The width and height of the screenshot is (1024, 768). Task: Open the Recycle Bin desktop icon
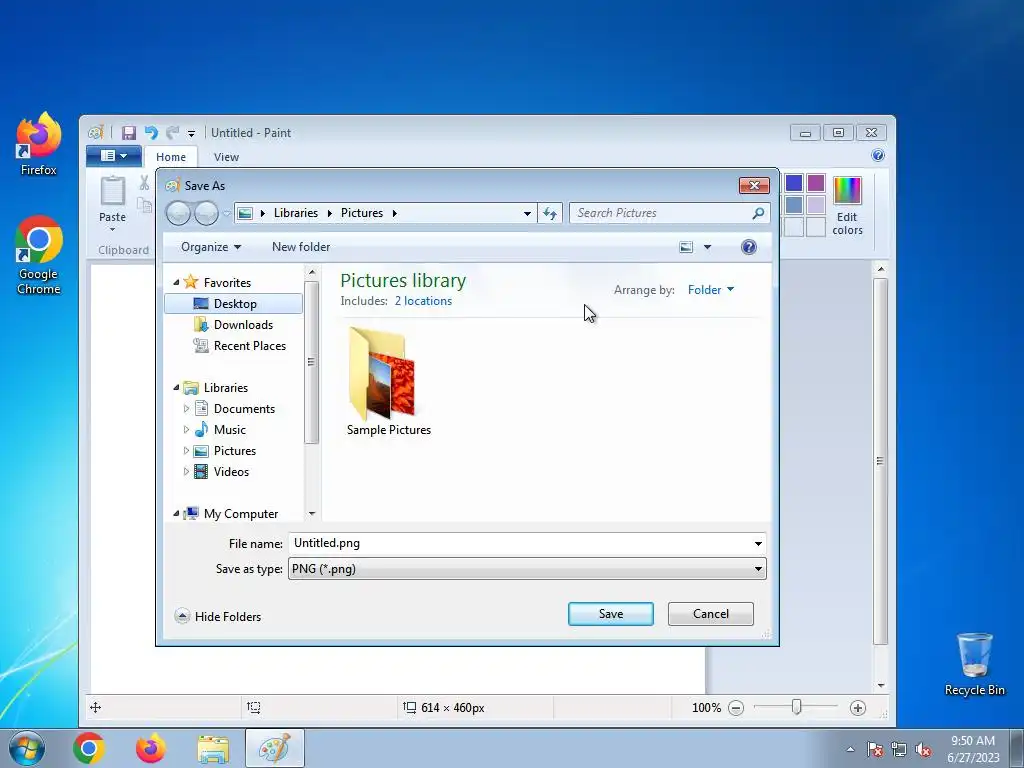[x=974, y=665]
